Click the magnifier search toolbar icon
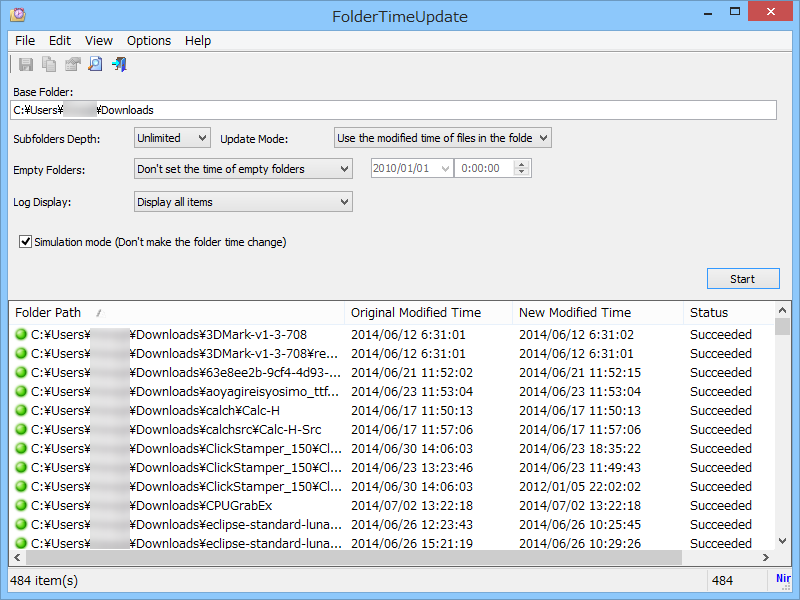The width and height of the screenshot is (800, 600). (95, 64)
